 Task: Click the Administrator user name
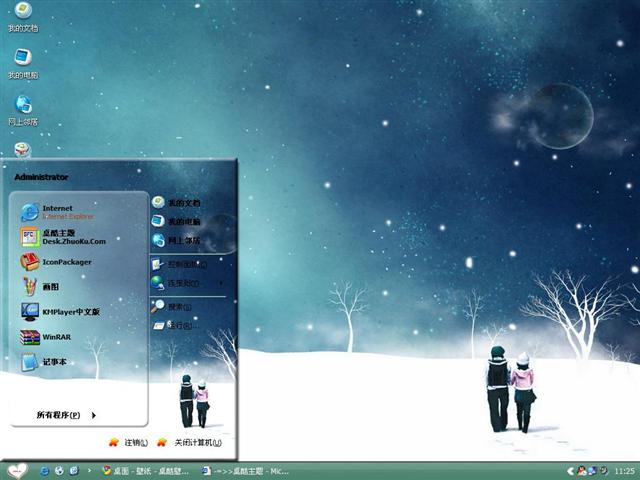click(41, 177)
